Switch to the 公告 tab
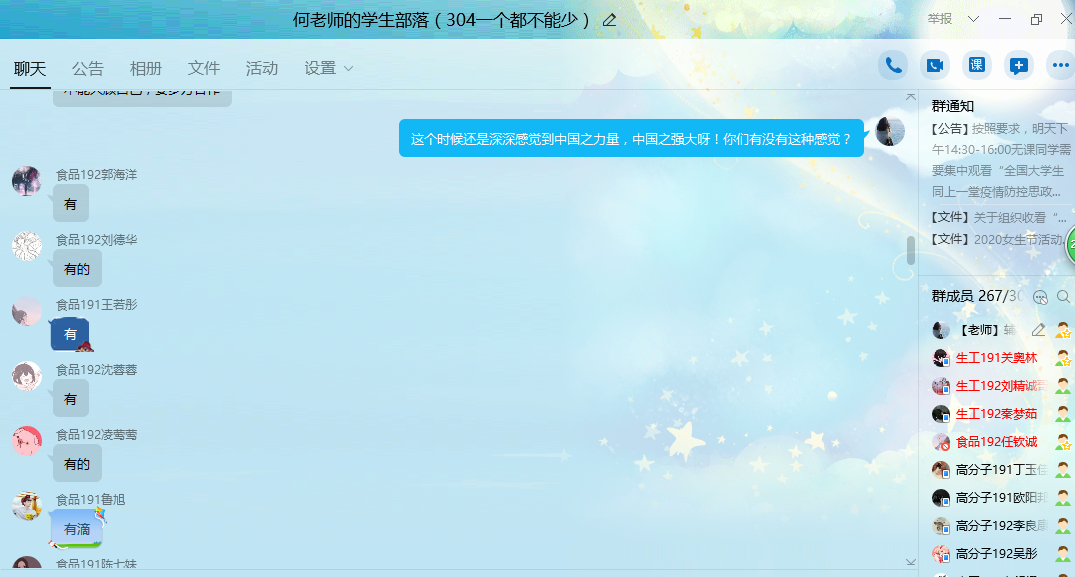Image resolution: width=1075 pixels, height=577 pixels. tap(88, 69)
